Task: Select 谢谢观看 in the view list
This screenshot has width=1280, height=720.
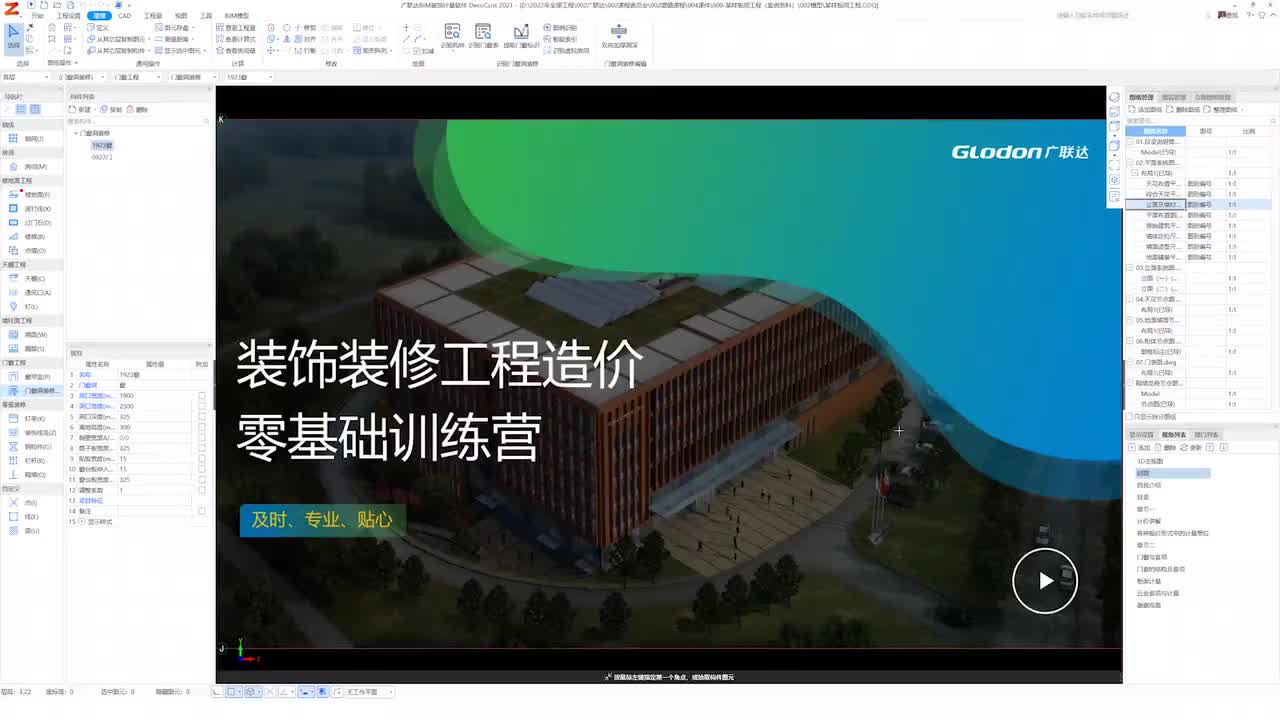Action: pyautogui.click(x=1149, y=605)
